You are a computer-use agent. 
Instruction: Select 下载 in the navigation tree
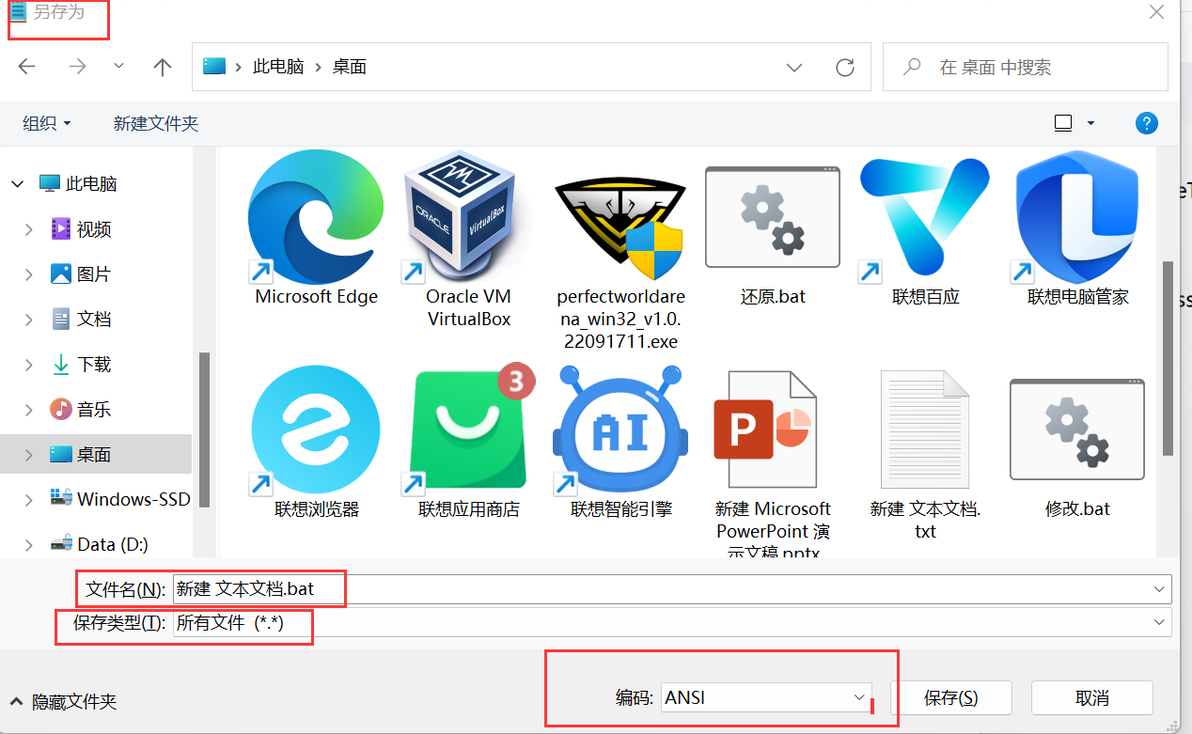[x=81, y=365]
